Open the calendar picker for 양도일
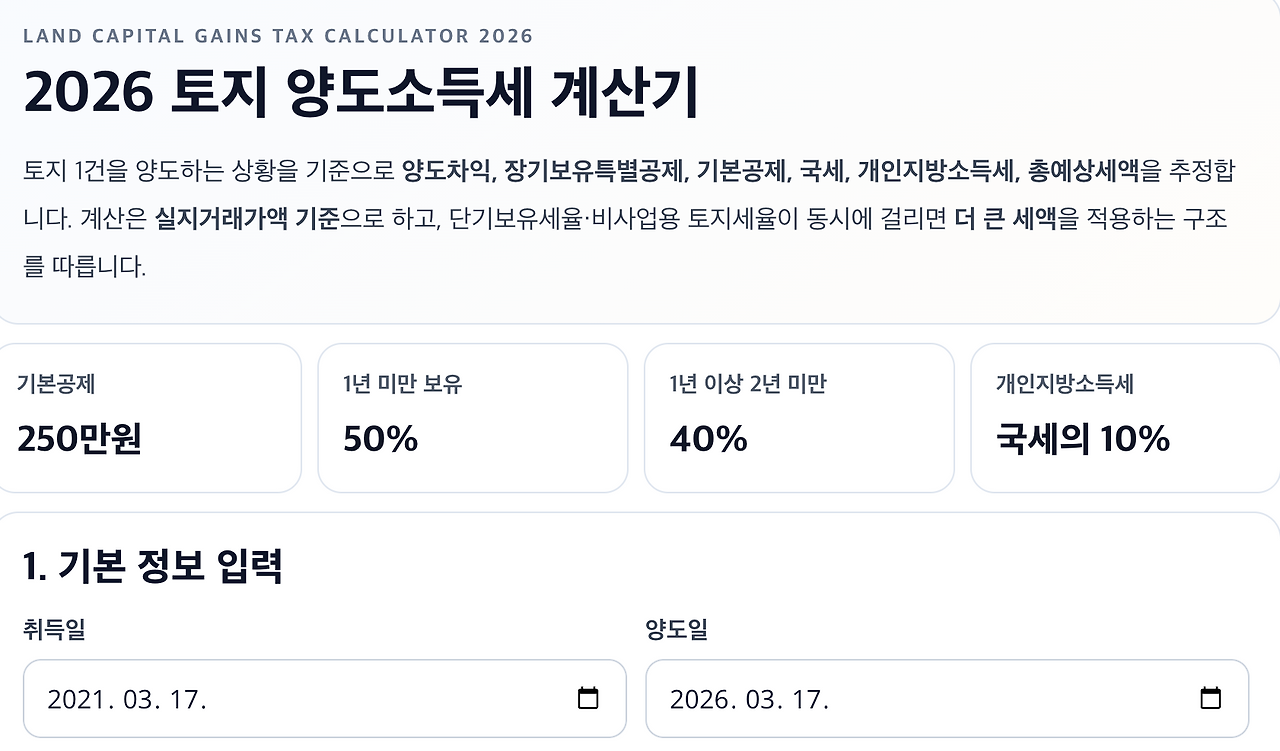 1212,698
